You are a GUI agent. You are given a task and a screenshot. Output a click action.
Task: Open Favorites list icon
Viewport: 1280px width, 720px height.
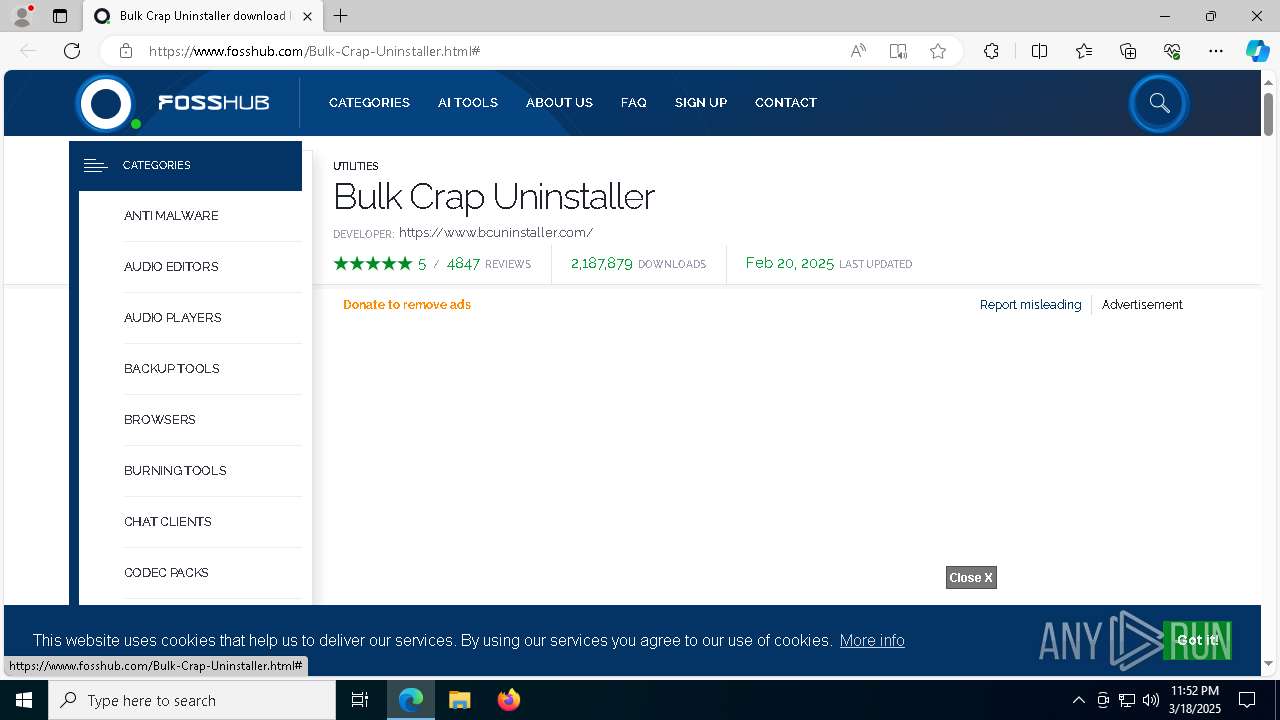click(1084, 51)
